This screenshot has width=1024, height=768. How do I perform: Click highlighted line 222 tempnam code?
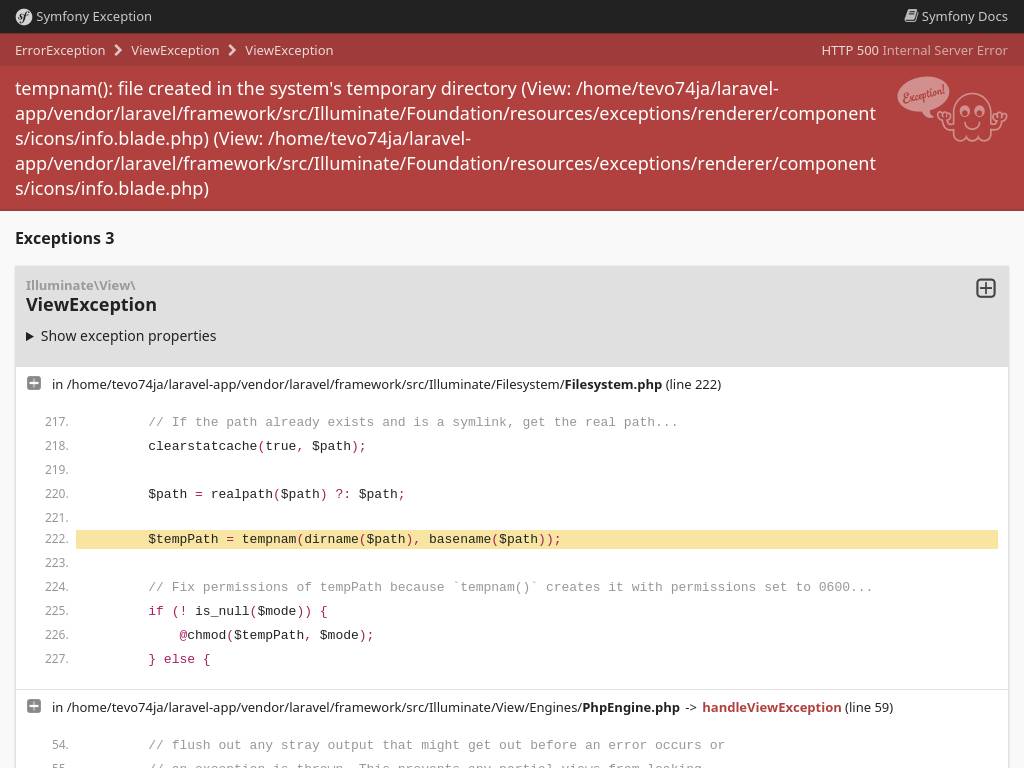click(537, 539)
